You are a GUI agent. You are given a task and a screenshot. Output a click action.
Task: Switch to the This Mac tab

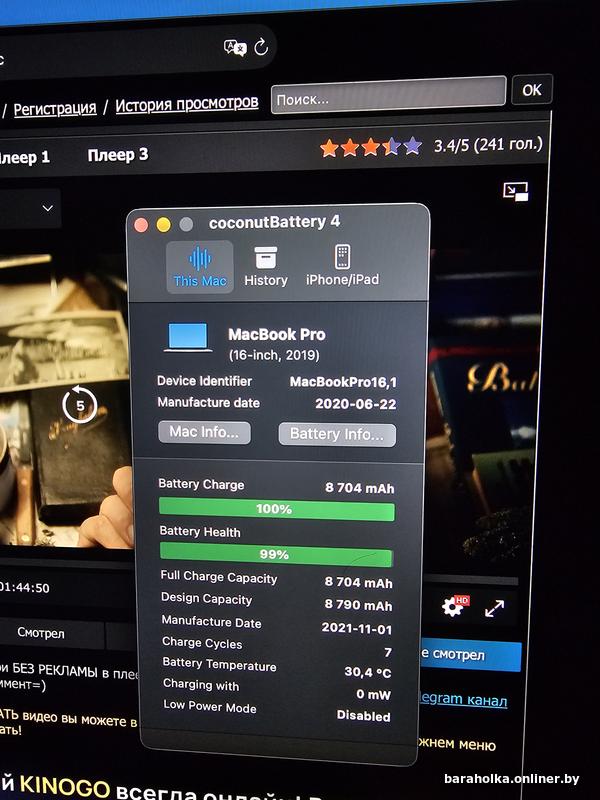[x=200, y=267]
